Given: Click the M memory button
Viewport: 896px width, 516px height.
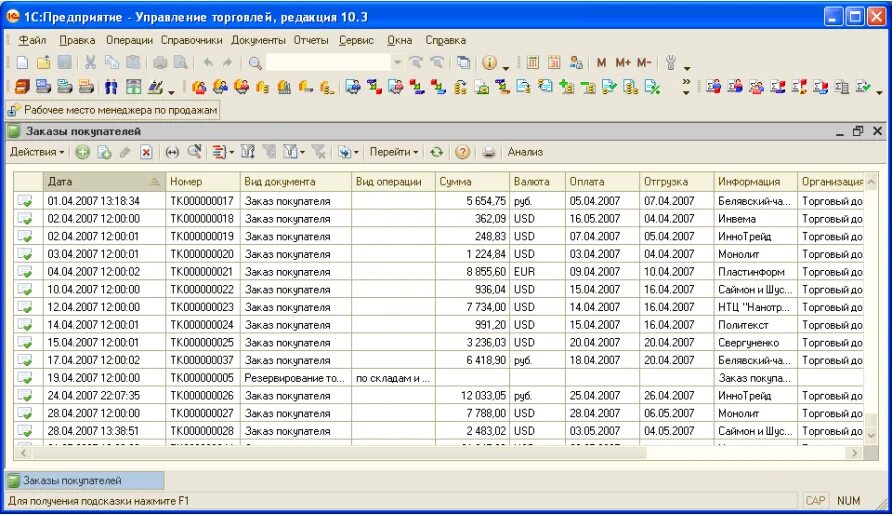Looking at the screenshot, I should click(601, 62).
